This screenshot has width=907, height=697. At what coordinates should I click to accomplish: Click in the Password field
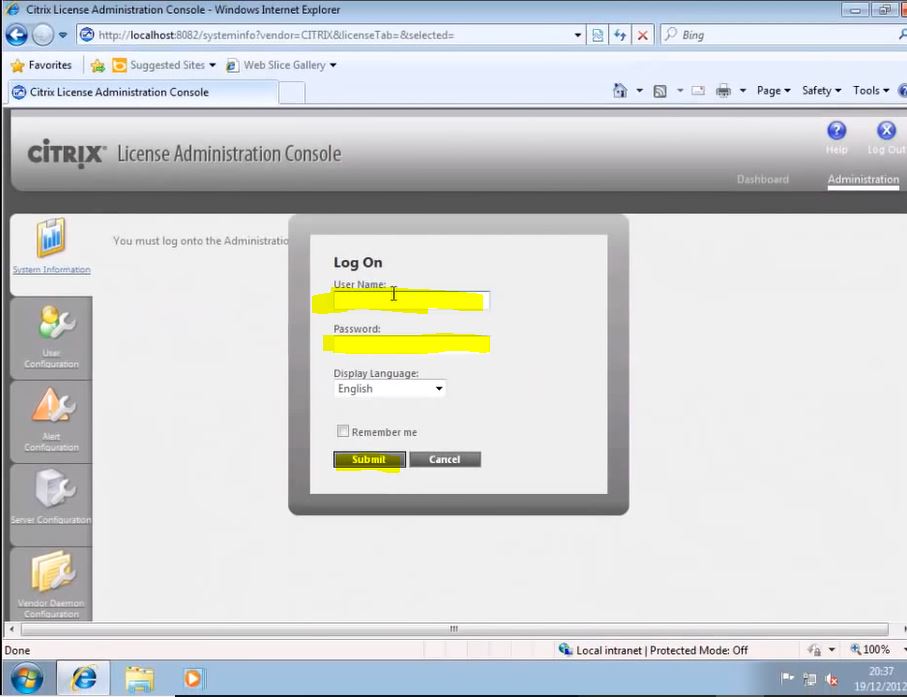[411, 344]
